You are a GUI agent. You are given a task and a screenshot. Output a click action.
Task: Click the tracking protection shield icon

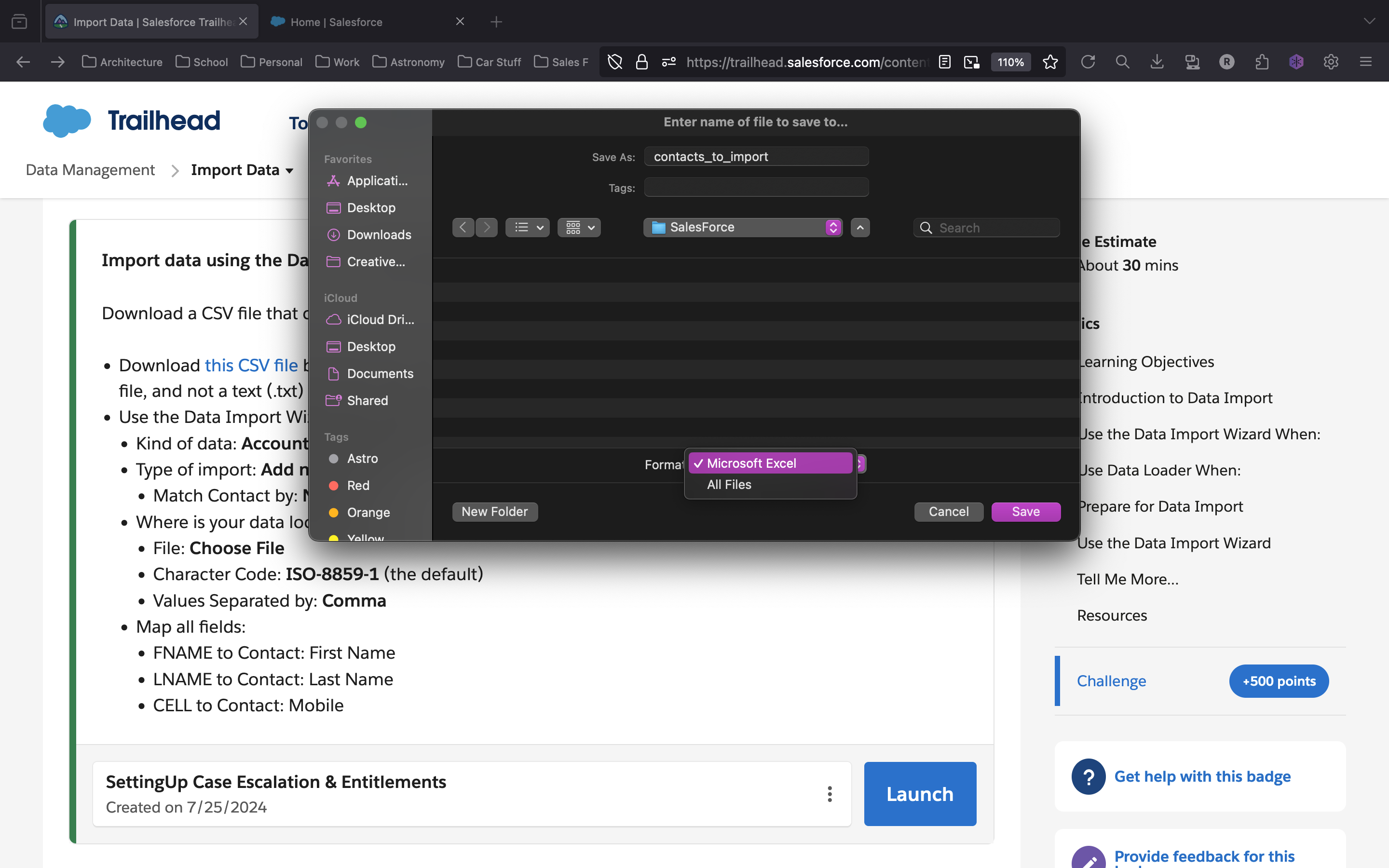(x=615, y=62)
